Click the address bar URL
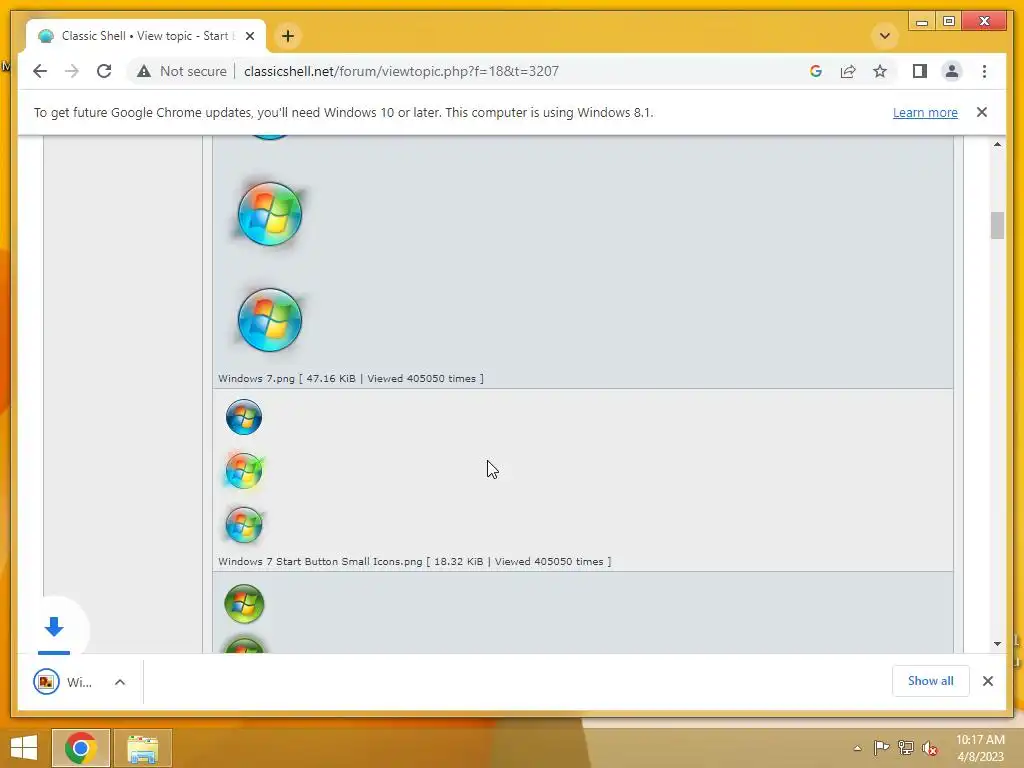Image resolution: width=1024 pixels, height=768 pixels. point(401,71)
